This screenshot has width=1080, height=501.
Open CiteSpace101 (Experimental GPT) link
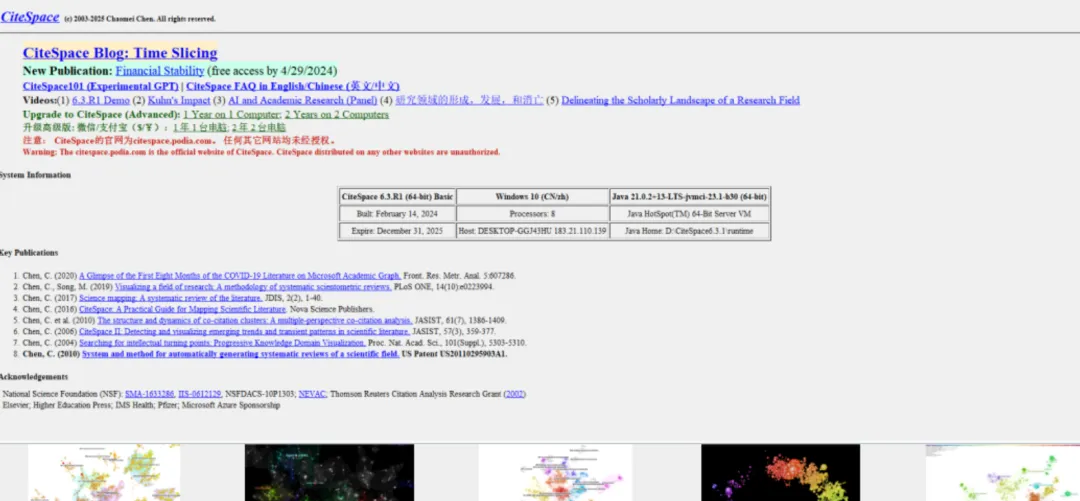click(101, 86)
